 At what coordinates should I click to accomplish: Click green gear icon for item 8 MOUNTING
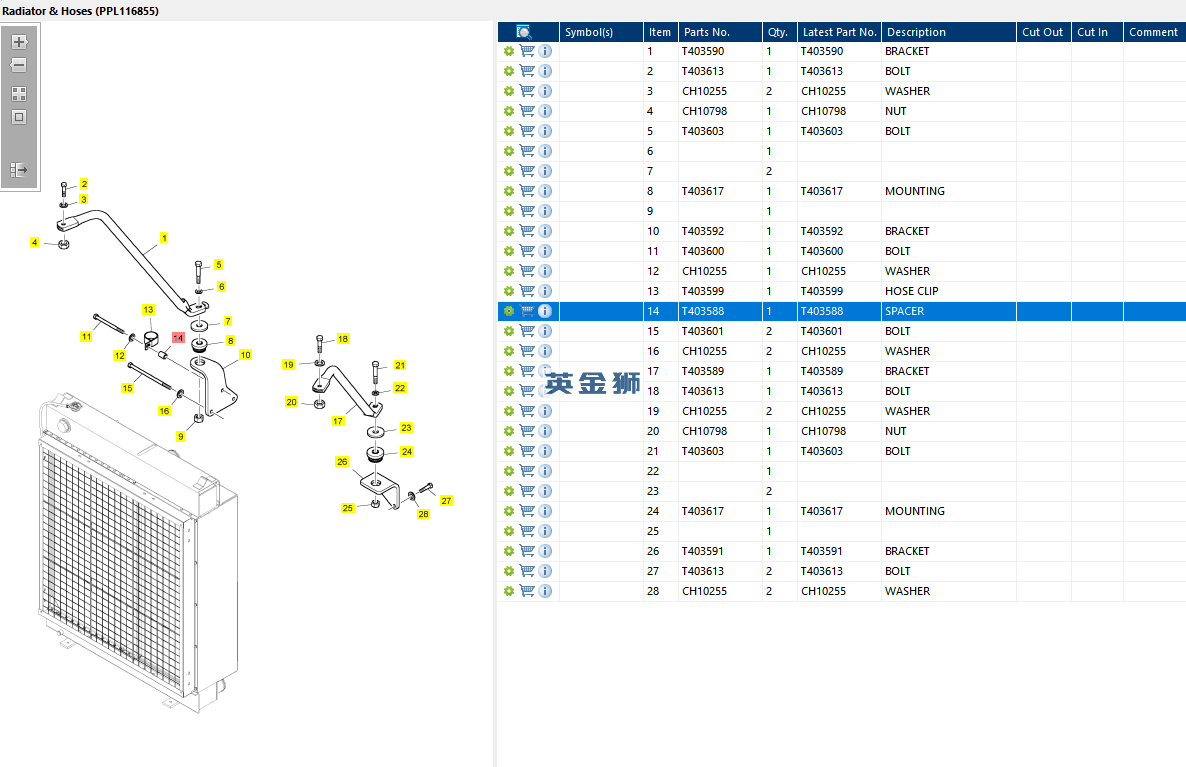tap(509, 191)
